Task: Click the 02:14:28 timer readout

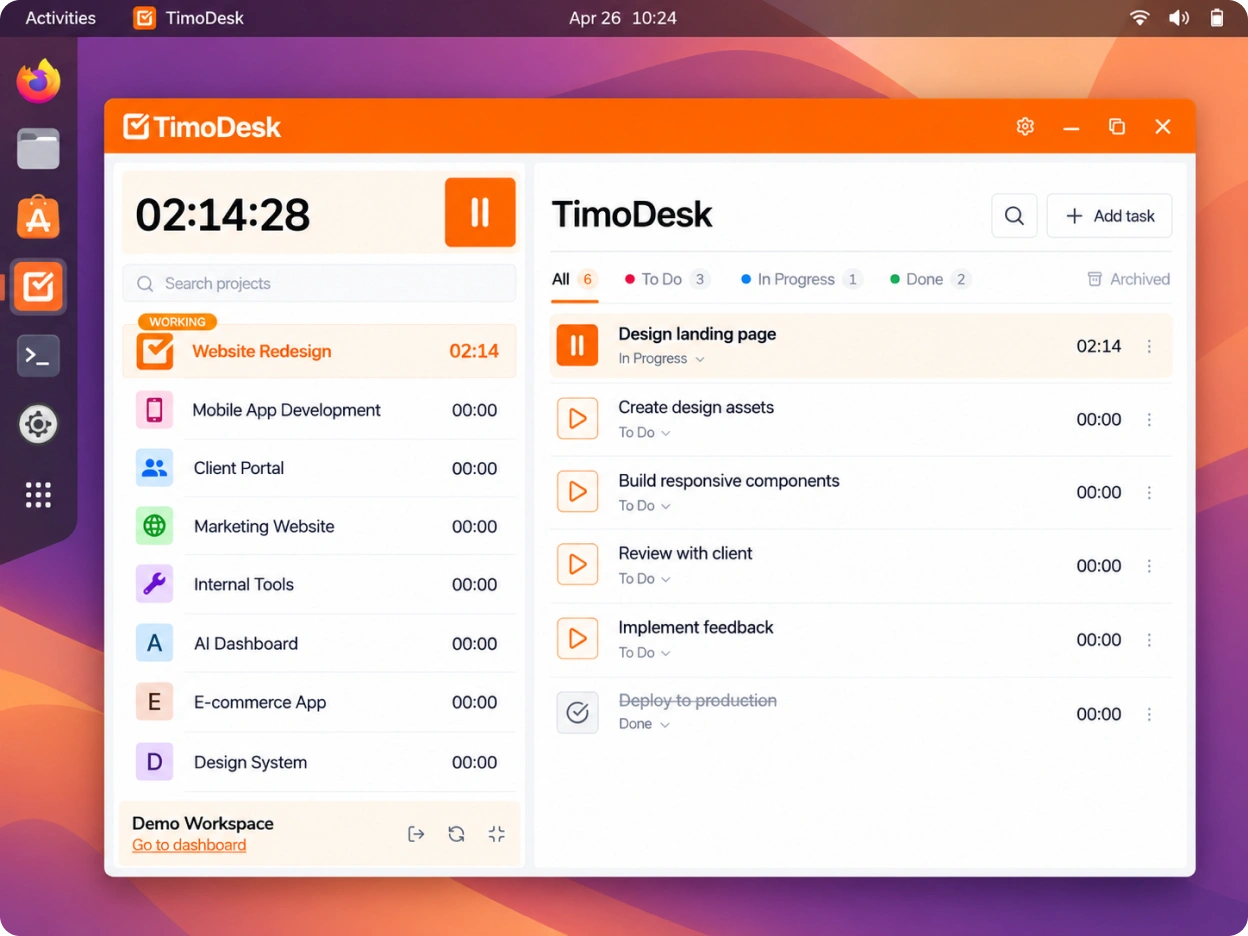Action: pos(223,214)
